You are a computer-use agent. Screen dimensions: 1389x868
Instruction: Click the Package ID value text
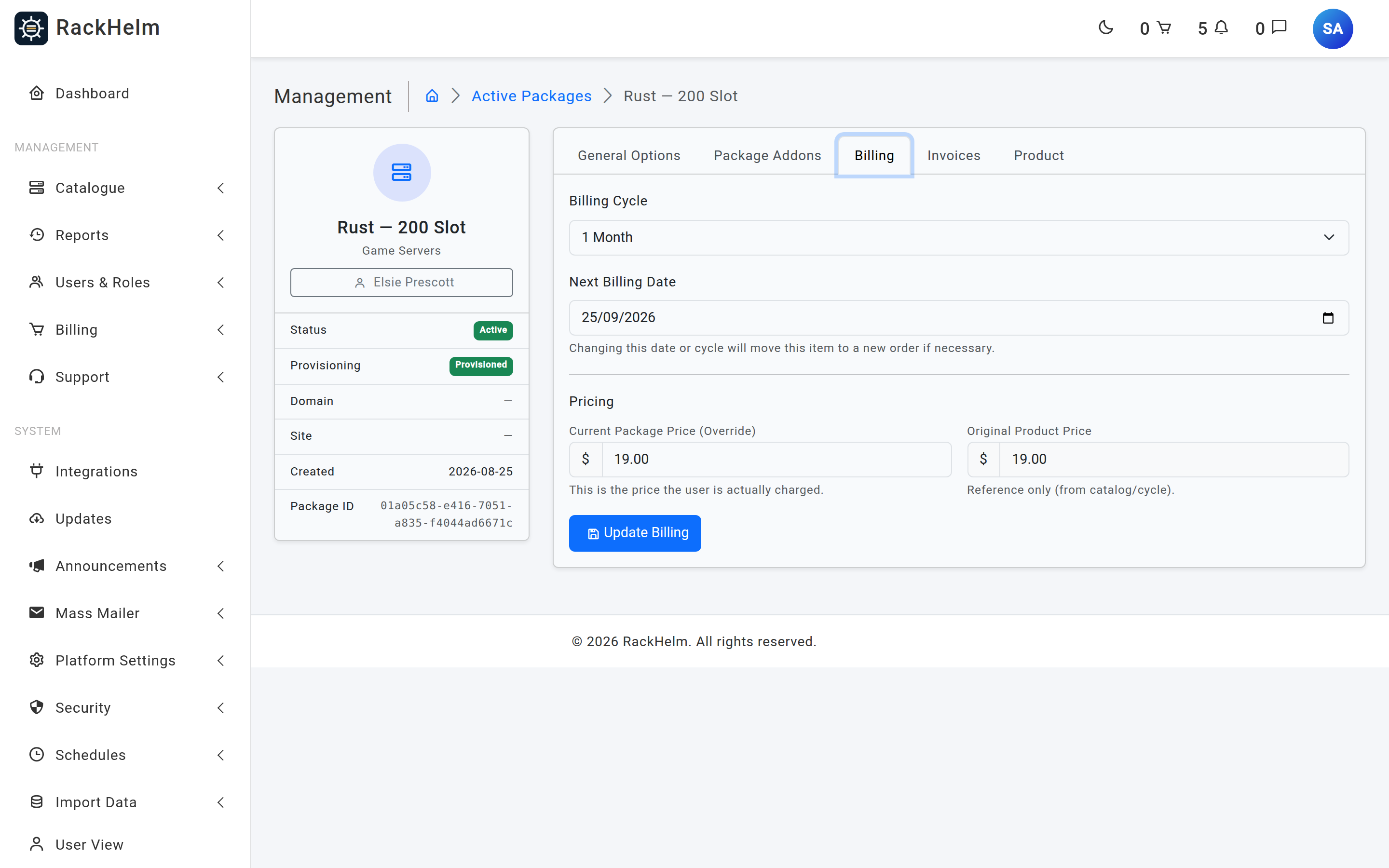[446, 514]
